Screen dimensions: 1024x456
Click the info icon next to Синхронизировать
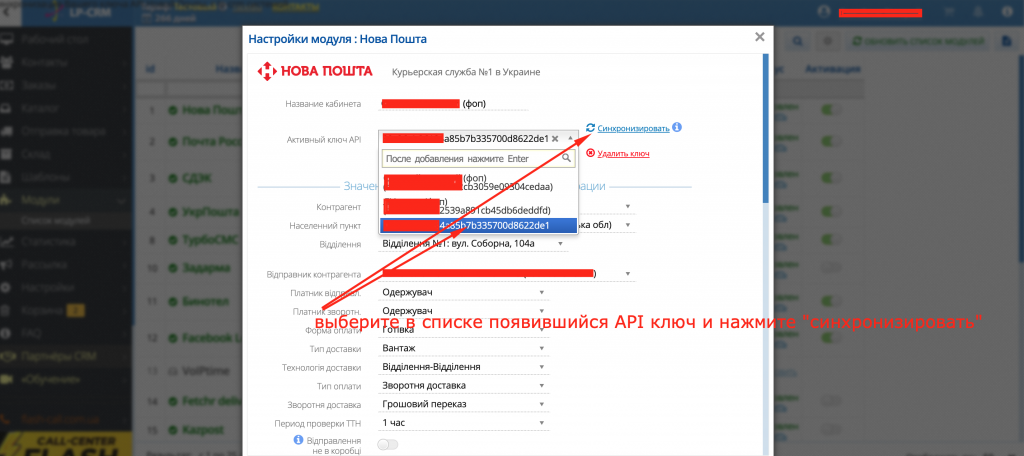(677, 127)
